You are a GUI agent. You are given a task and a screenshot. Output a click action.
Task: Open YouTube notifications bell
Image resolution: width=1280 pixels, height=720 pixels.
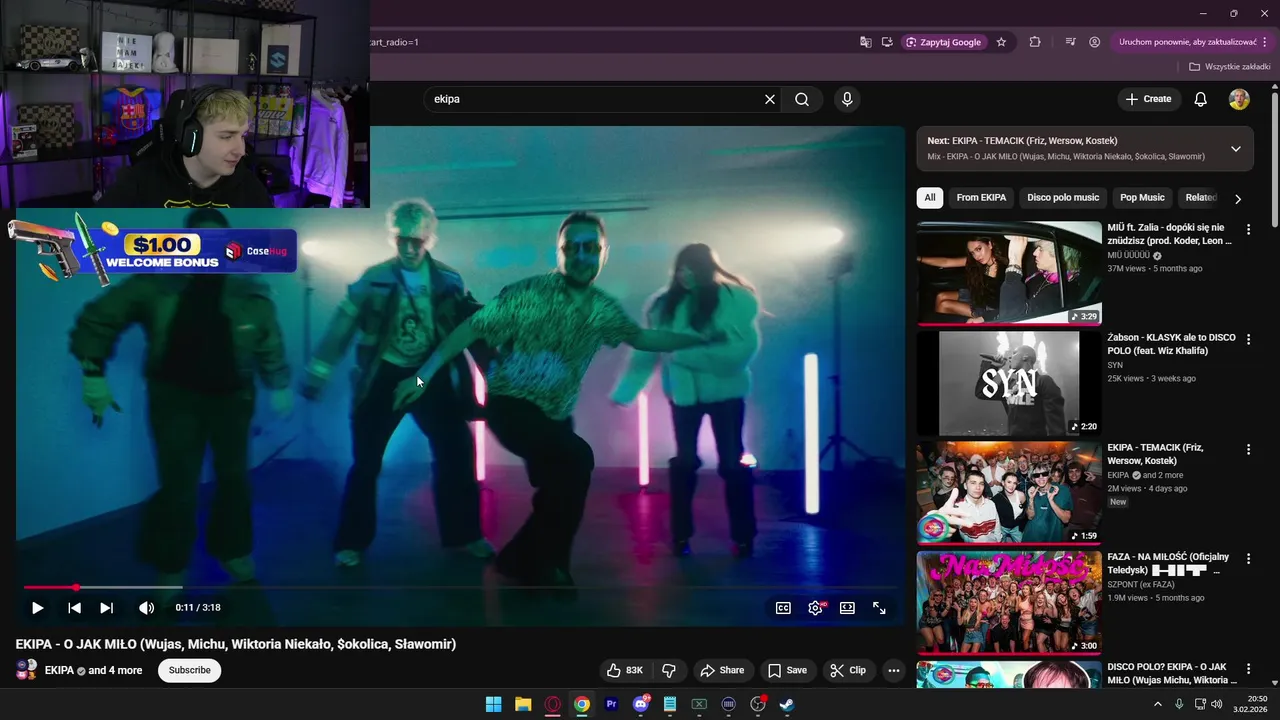(x=1201, y=99)
